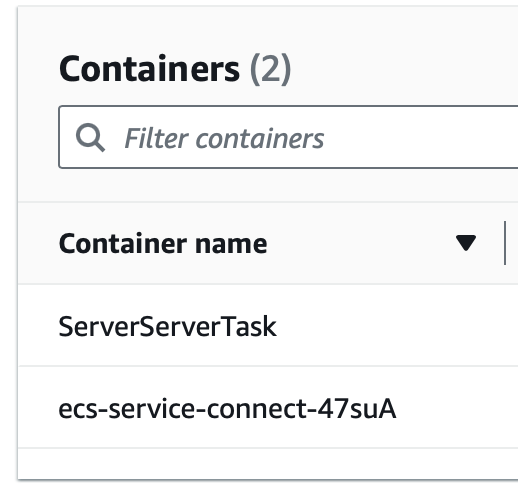Open the ServerServerTask container row

pos(268,325)
